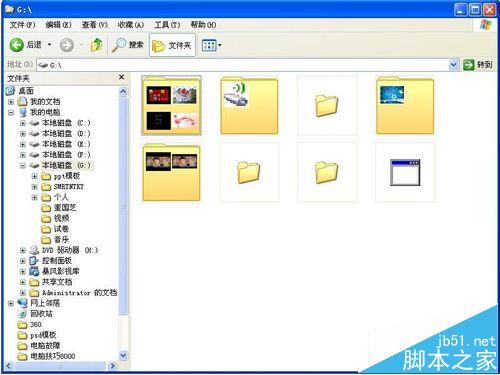Select 电脑故障 folder in tree
Screen dimensions: 500x375
point(45,346)
